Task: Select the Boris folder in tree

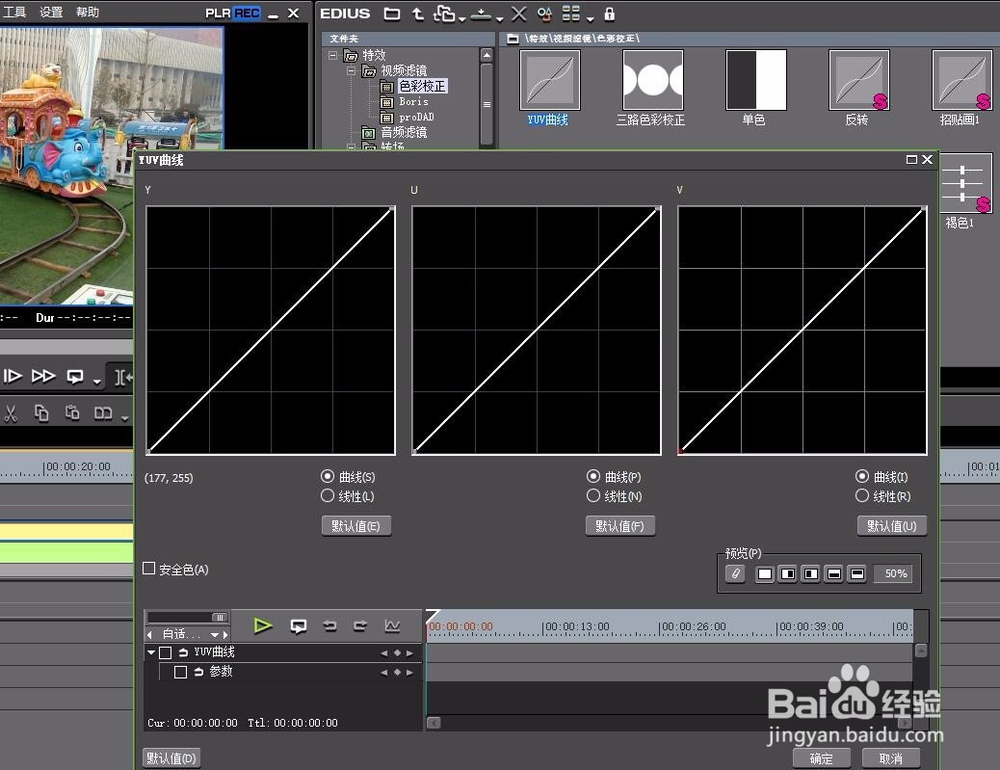Action: point(414,101)
